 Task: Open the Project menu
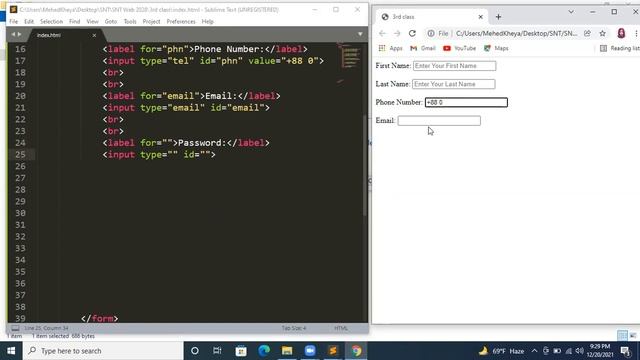click(x=151, y=22)
